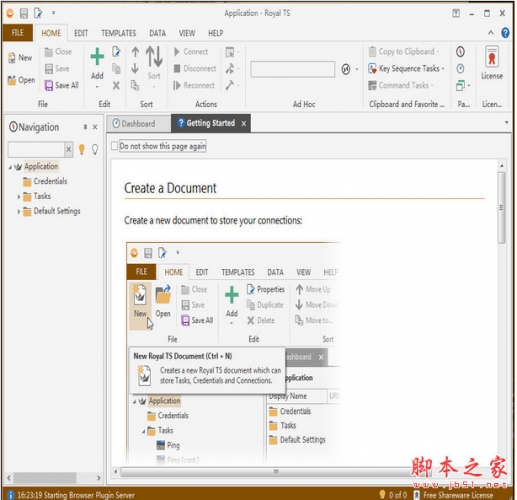Click the Move Up arrow icon

pos(135,52)
